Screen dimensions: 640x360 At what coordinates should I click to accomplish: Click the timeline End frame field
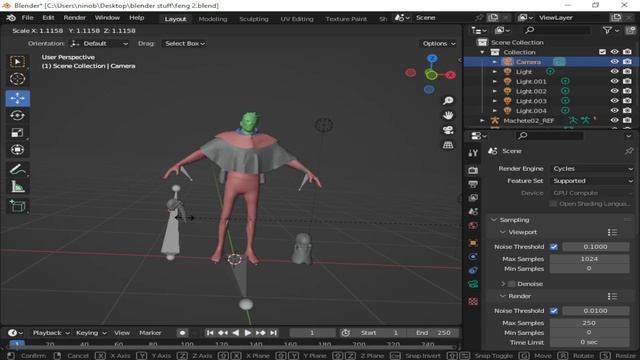click(433, 333)
